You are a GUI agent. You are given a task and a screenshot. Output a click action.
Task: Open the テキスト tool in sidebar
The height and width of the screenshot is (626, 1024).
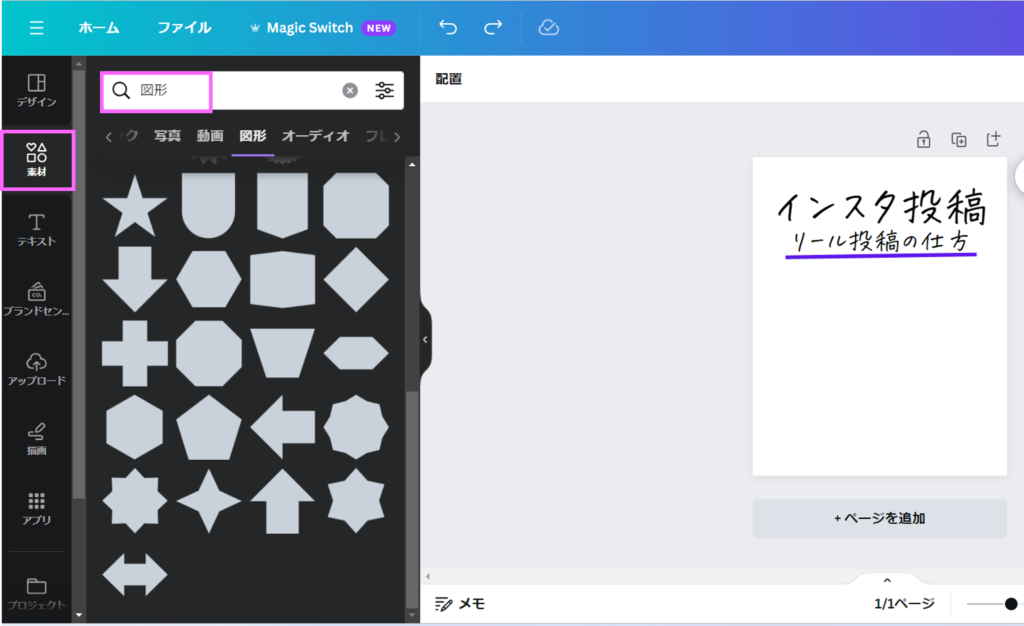(36, 229)
